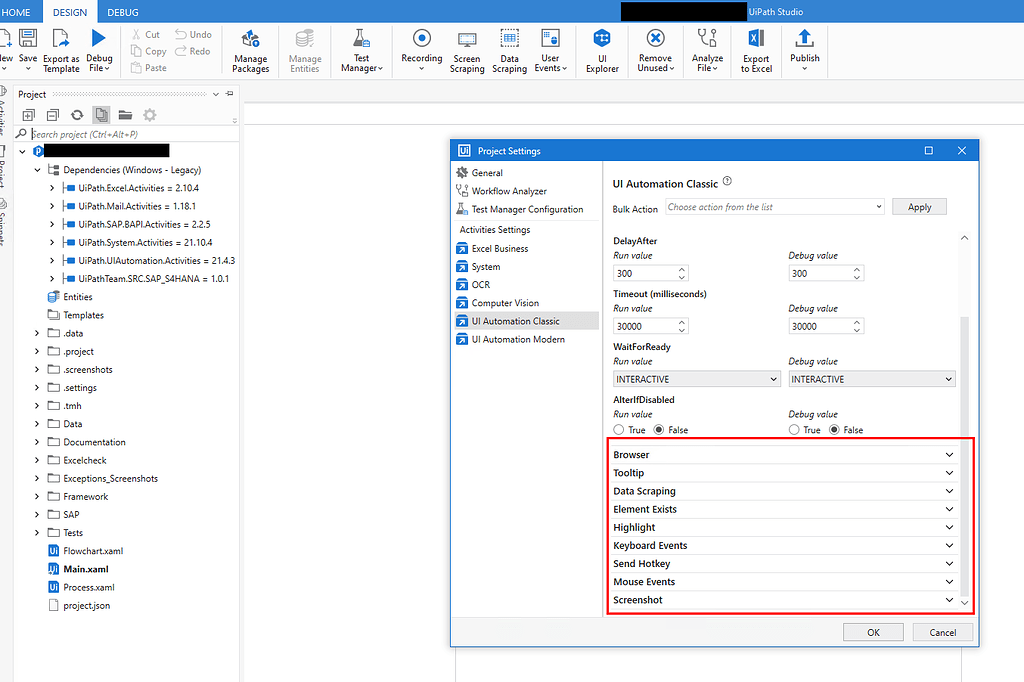Viewport: 1024px width, 682px height.
Task: Switch to the DEBUG tab
Action: pos(121,12)
